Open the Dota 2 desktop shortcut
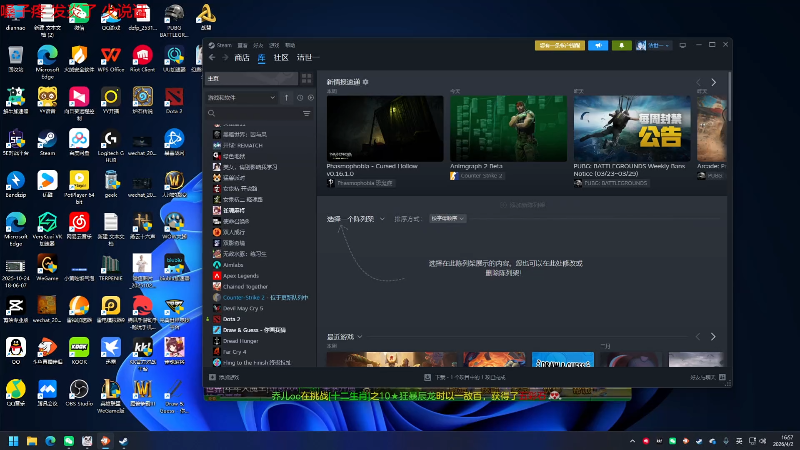800x450 pixels. (174, 101)
